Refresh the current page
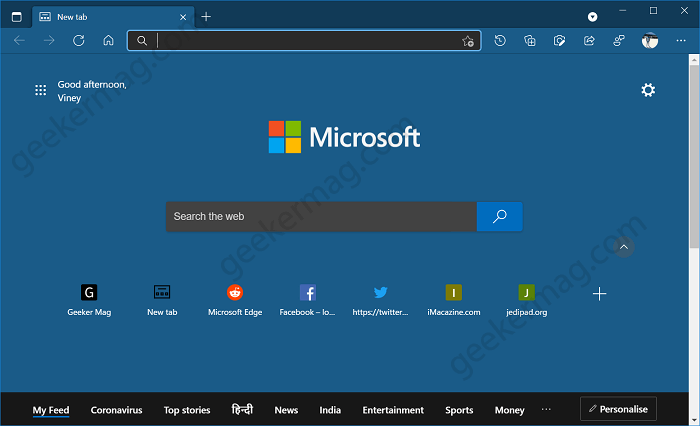 79,41
